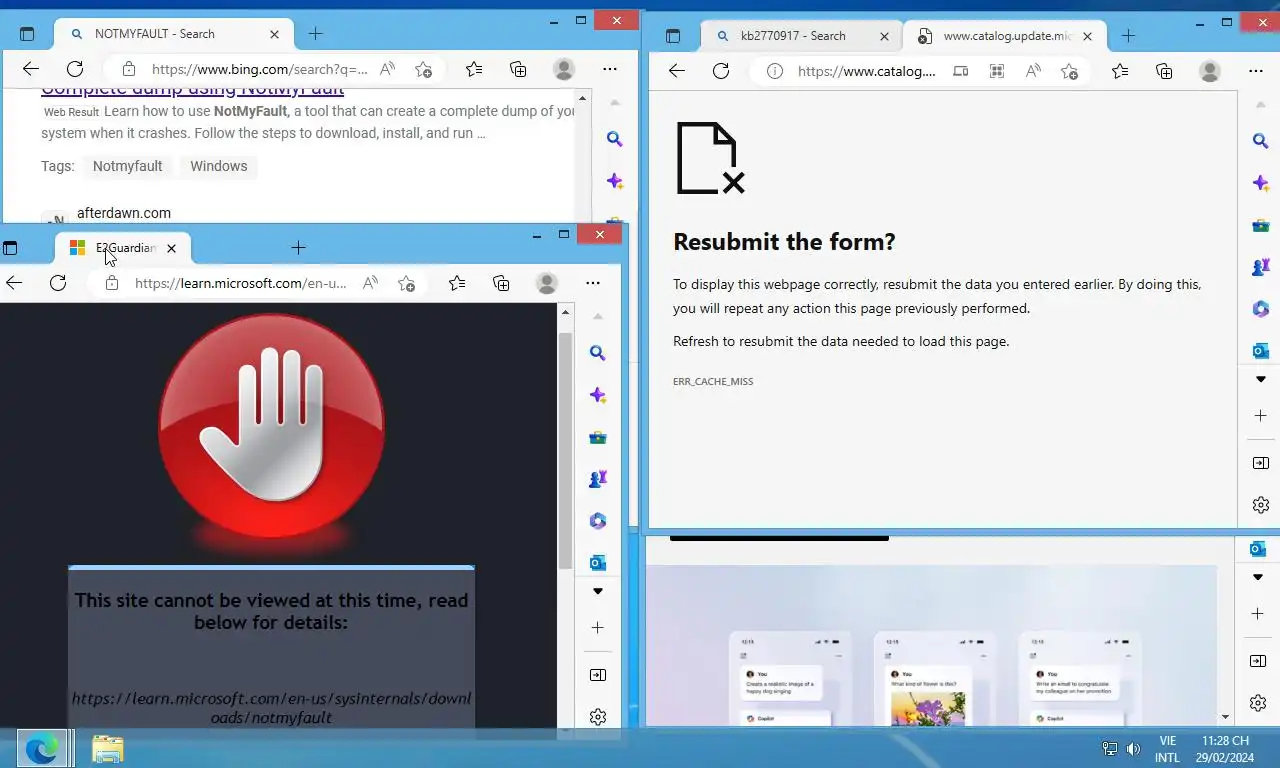Open Games icon in E2Guardian sidebar

[x=598, y=479]
